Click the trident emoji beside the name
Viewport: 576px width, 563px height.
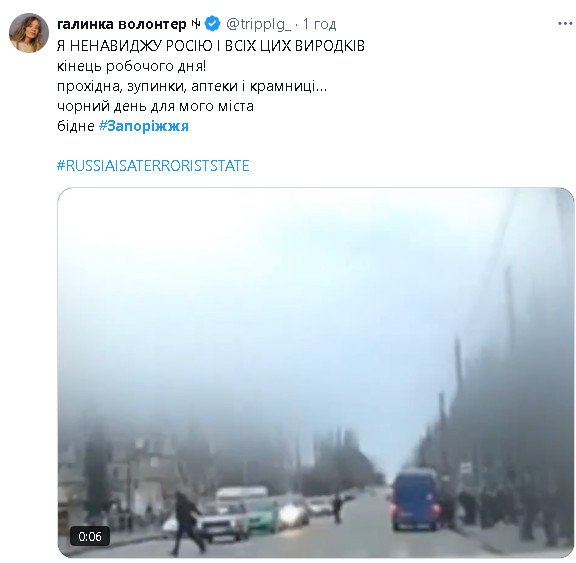tap(195, 24)
